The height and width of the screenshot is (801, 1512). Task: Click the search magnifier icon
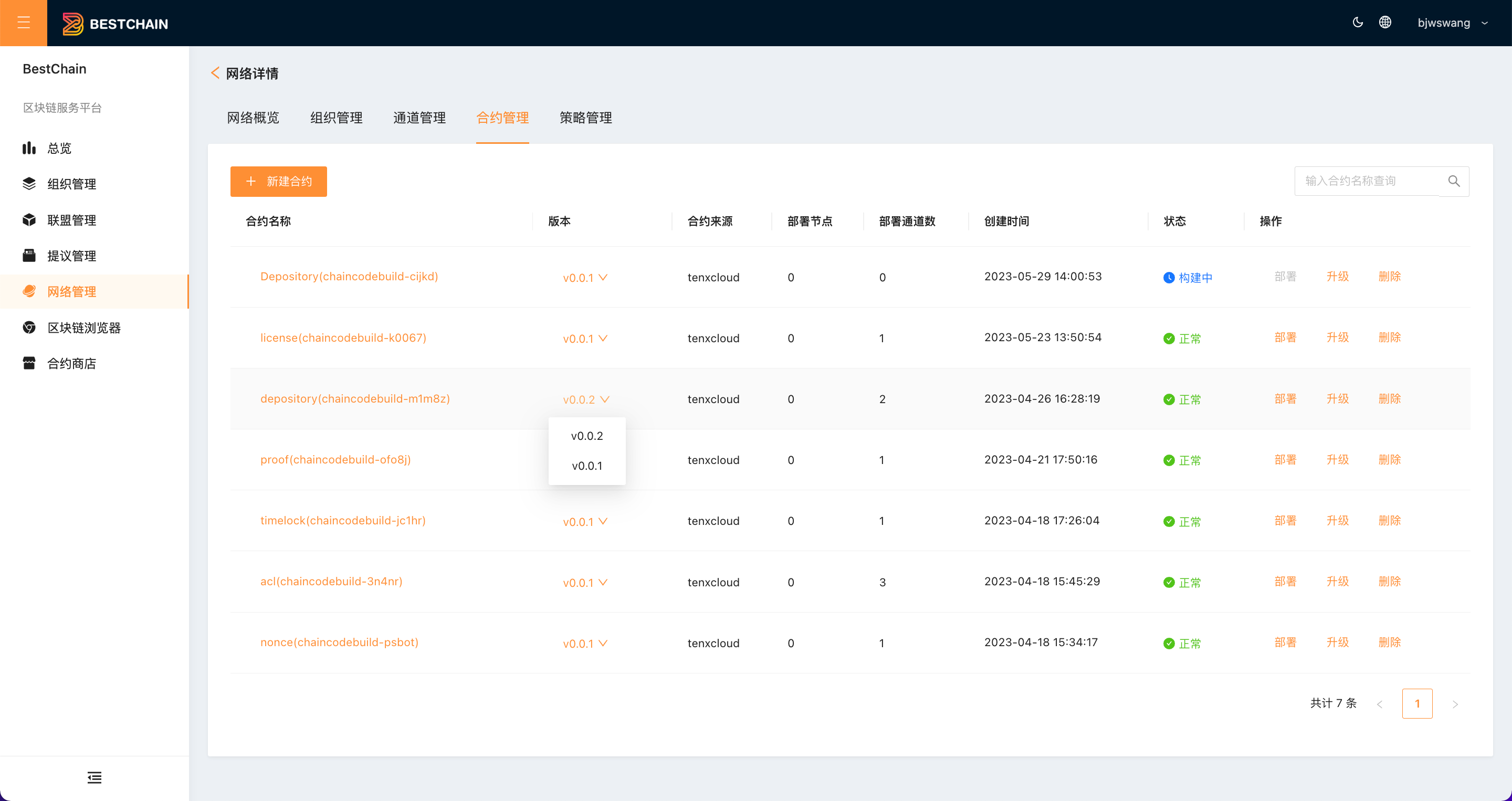(1454, 181)
